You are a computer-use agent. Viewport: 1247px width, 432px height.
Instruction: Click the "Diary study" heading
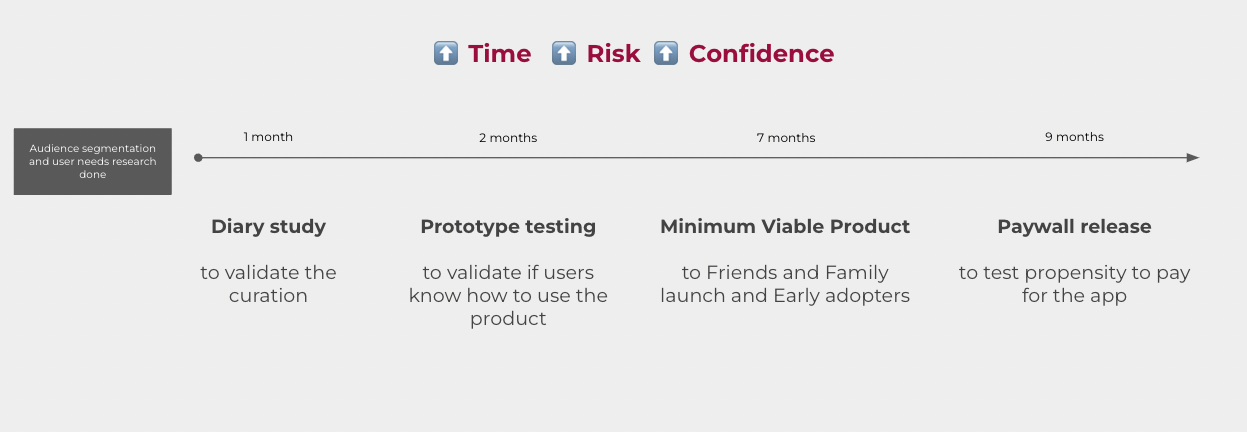tap(268, 227)
